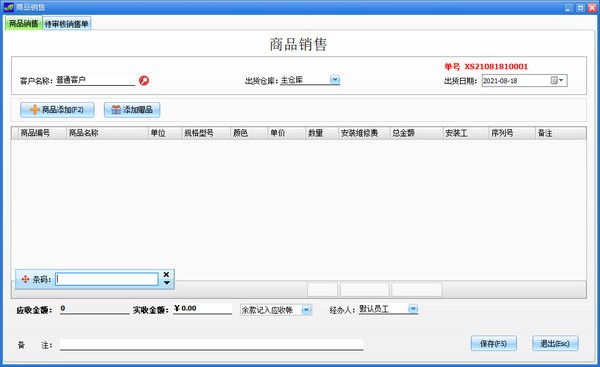Click the red move-handle icon beside 条码

point(25,279)
